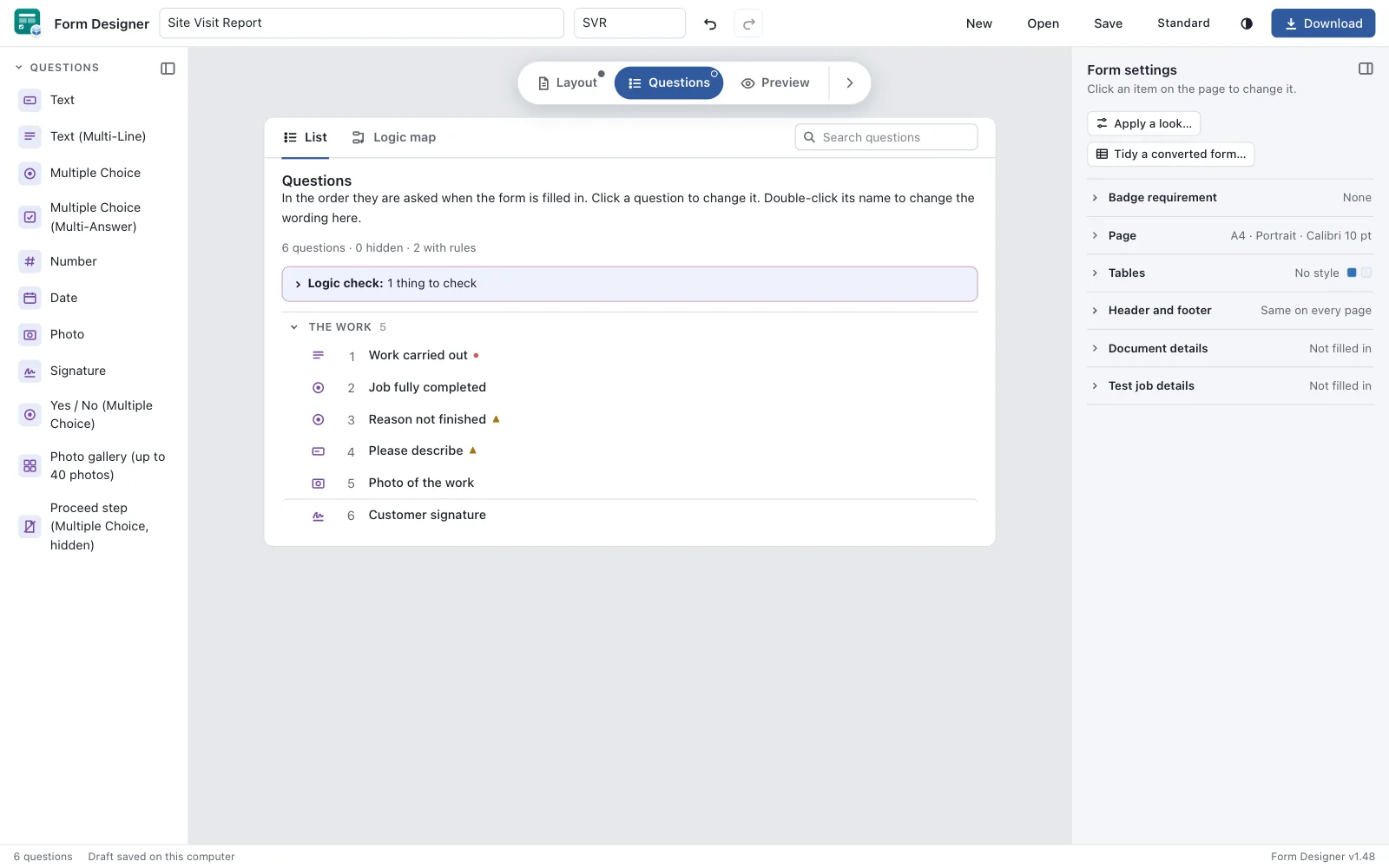1389x868 pixels.
Task: Expand Document details row
Action: (x=1230, y=348)
